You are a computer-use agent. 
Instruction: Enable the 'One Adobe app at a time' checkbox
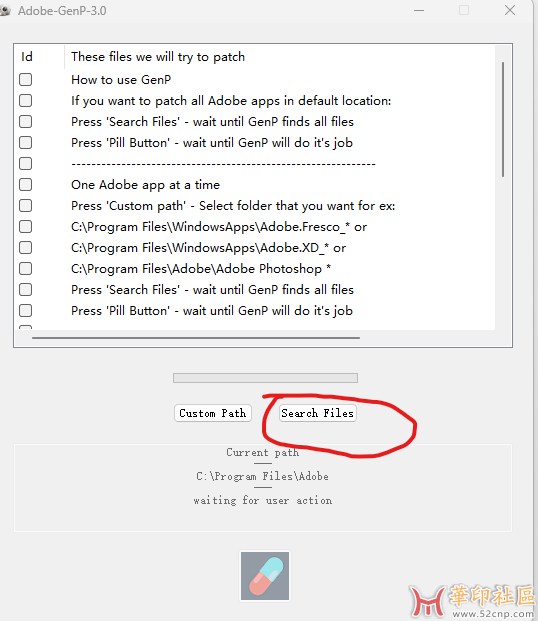click(26, 185)
